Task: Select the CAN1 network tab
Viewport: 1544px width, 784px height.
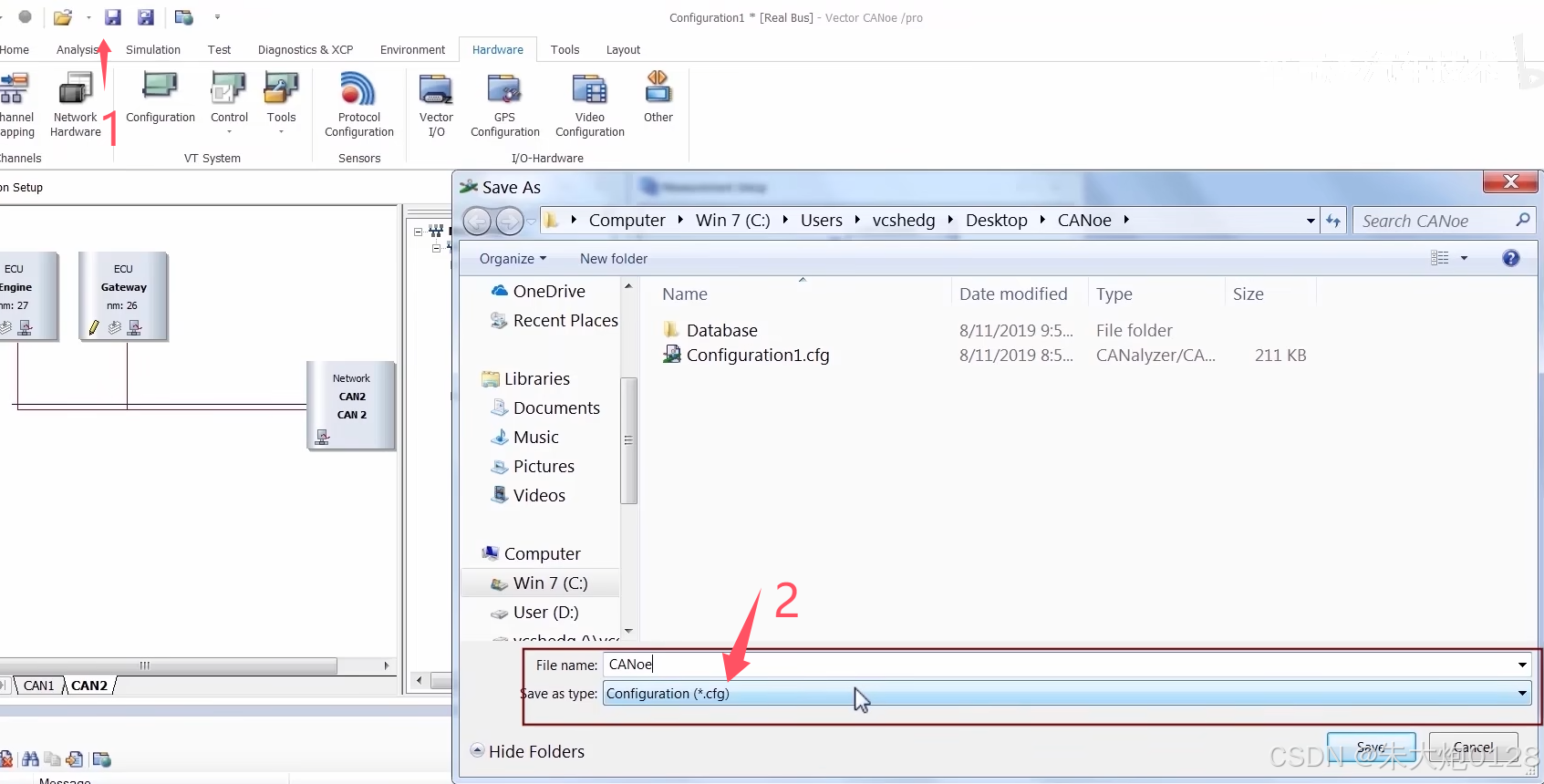Action: 38,686
